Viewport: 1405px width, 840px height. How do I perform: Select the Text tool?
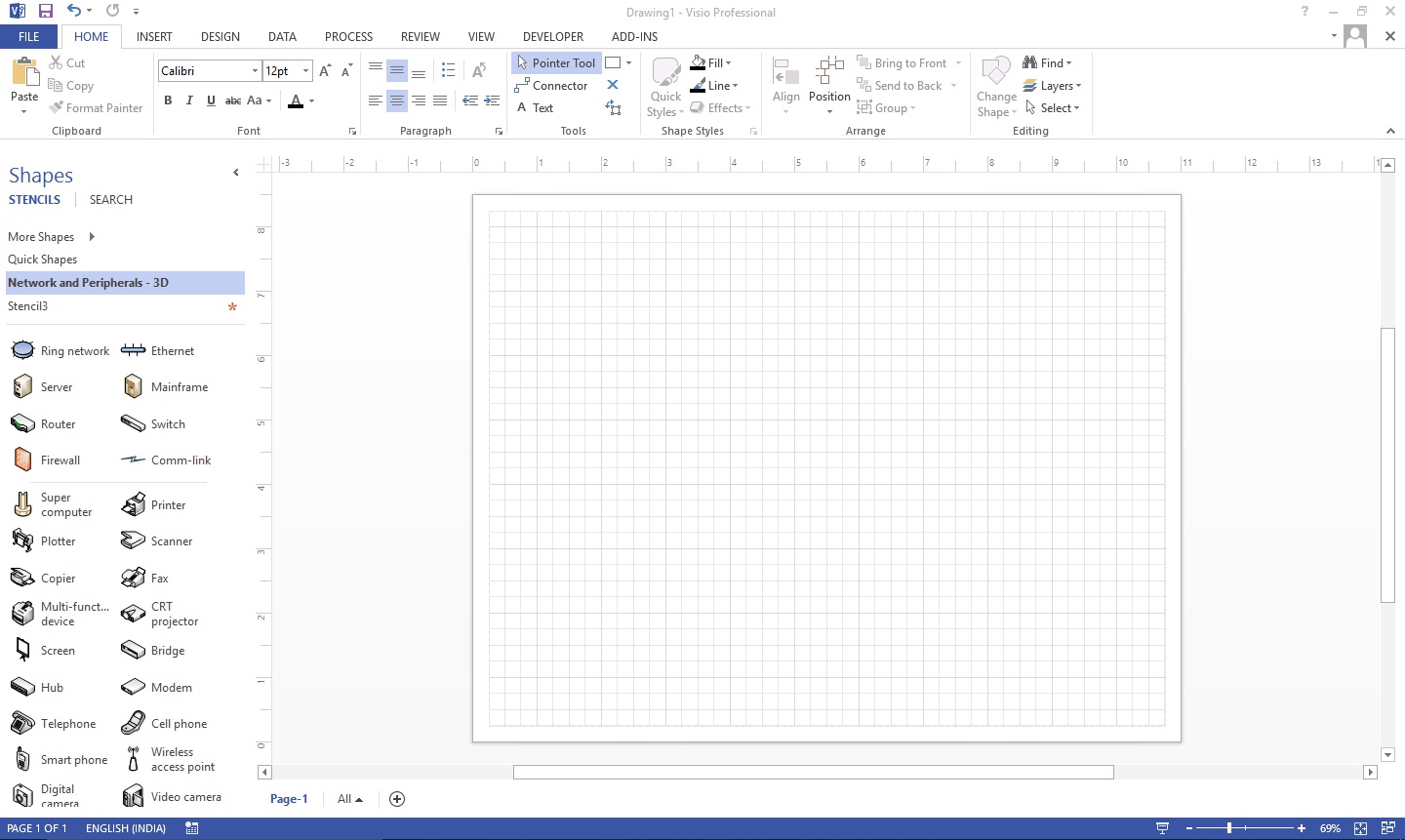tap(537, 107)
